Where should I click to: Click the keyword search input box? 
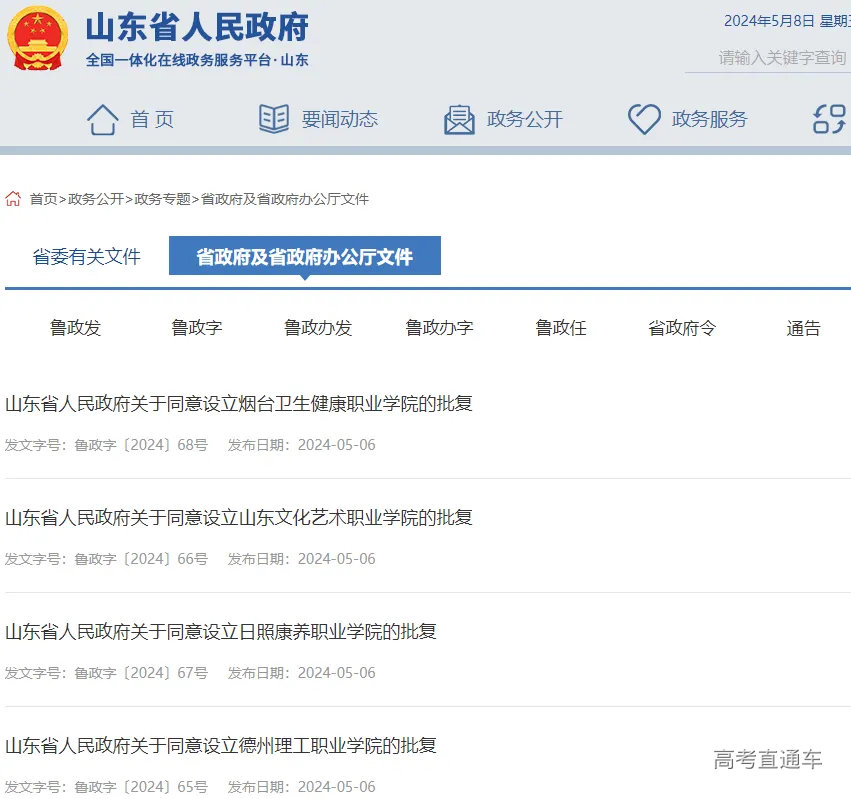(780, 59)
